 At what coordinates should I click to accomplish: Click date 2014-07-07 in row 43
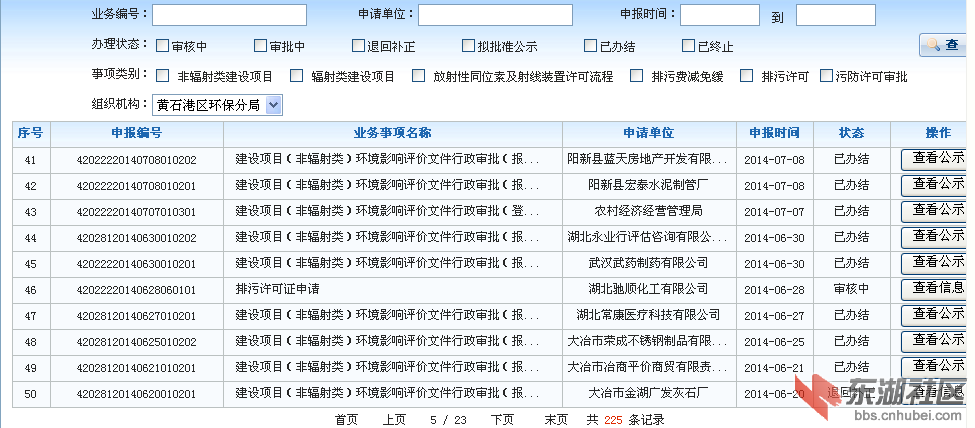tap(774, 212)
